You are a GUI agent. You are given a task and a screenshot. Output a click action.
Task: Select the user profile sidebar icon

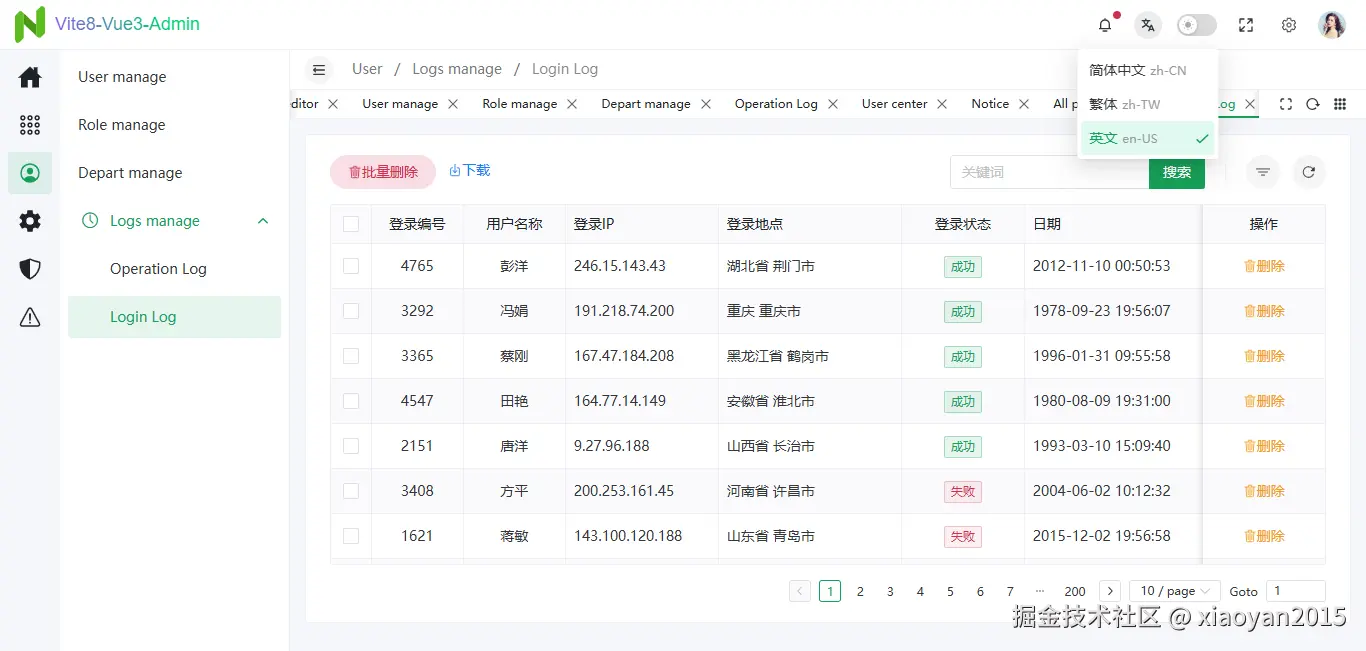pyautogui.click(x=30, y=173)
